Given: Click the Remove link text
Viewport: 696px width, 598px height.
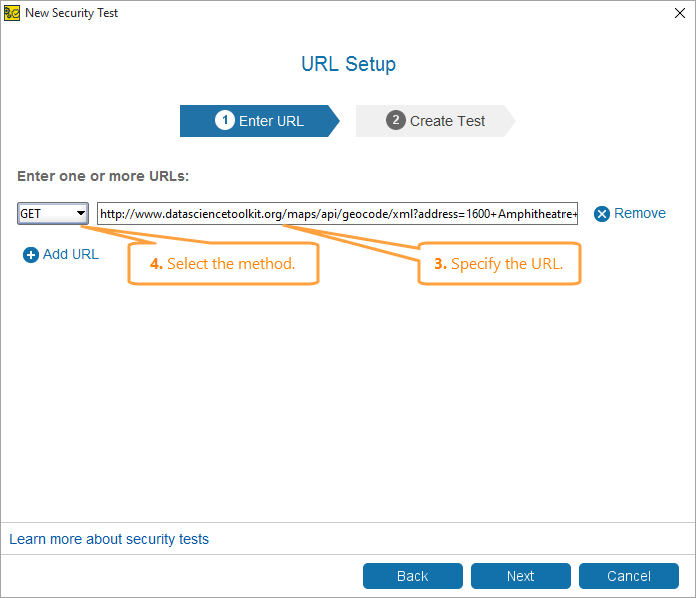Looking at the screenshot, I should [640, 213].
